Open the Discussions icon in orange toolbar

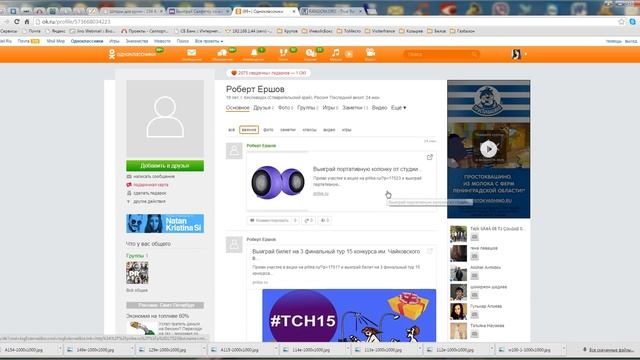click(x=222, y=54)
